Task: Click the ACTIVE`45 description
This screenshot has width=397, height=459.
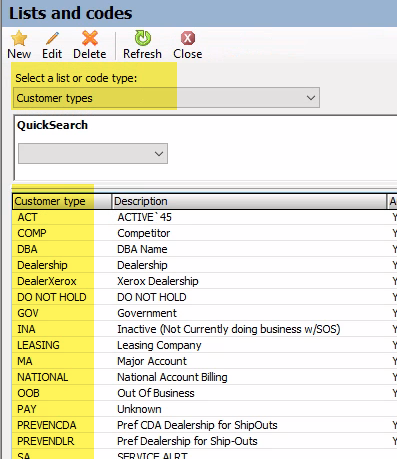Action: (x=144, y=217)
